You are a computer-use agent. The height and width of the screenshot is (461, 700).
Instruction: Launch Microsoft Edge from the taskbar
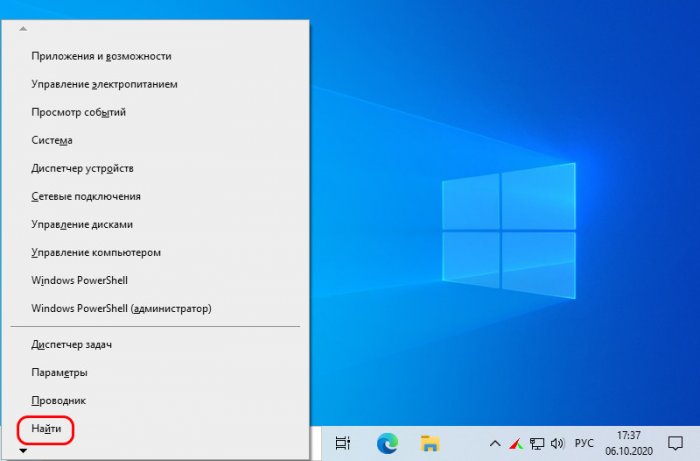(x=387, y=443)
